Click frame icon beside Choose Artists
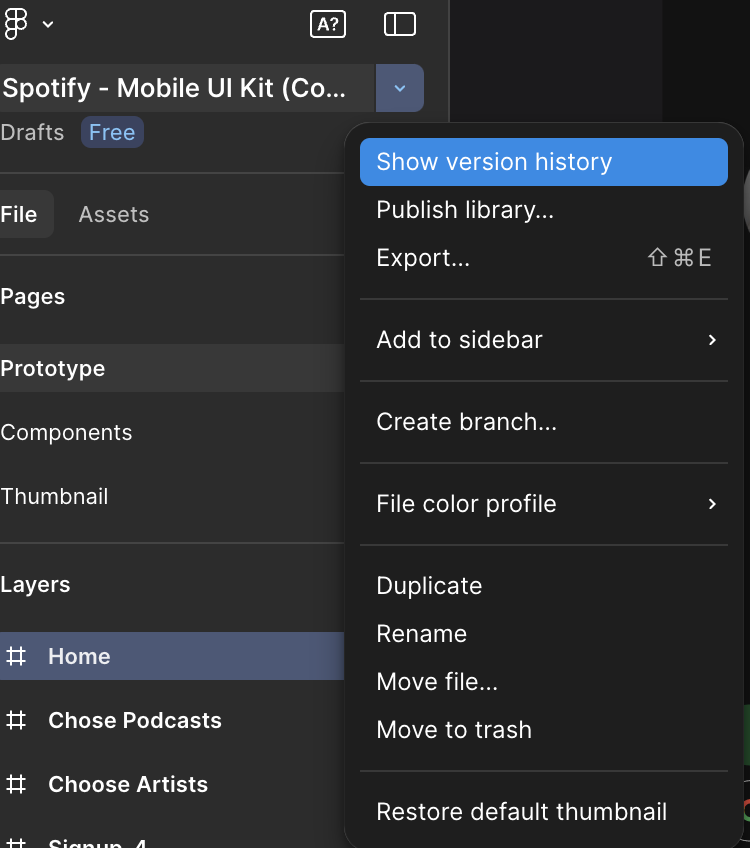The image size is (750, 848). [16, 784]
